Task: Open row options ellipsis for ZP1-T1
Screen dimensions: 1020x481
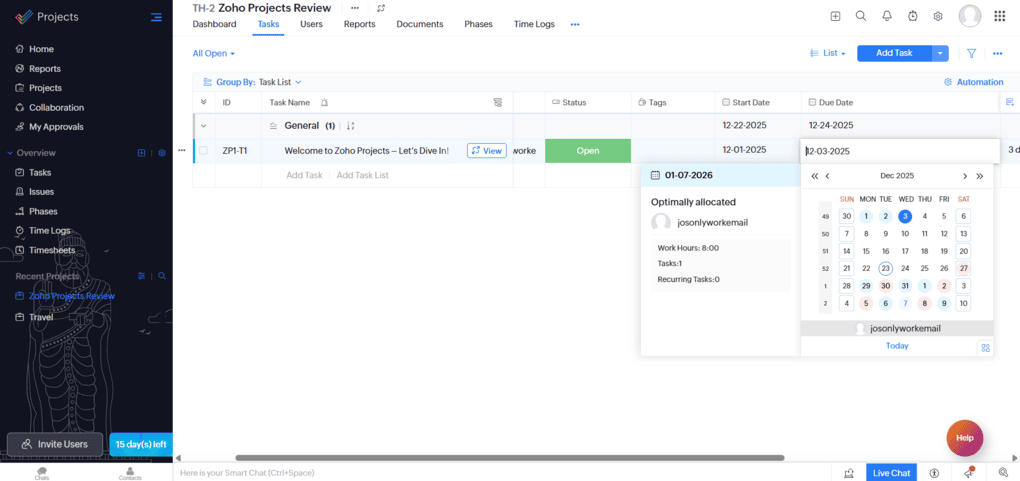Action: (x=182, y=150)
